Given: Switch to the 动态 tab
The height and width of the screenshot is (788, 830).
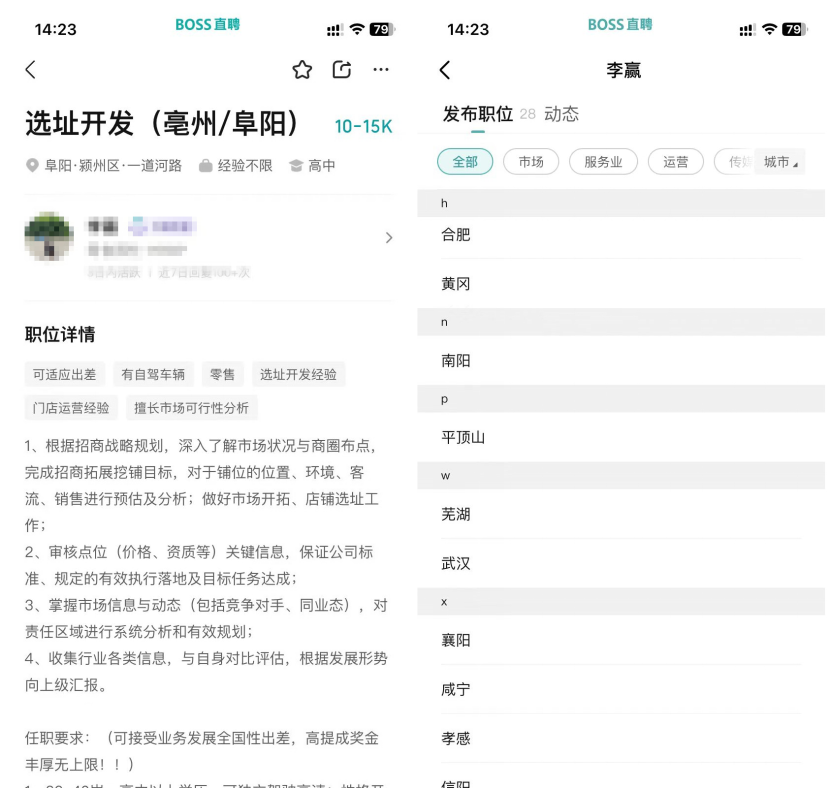Looking at the screenshot, I should click(561, 114).
